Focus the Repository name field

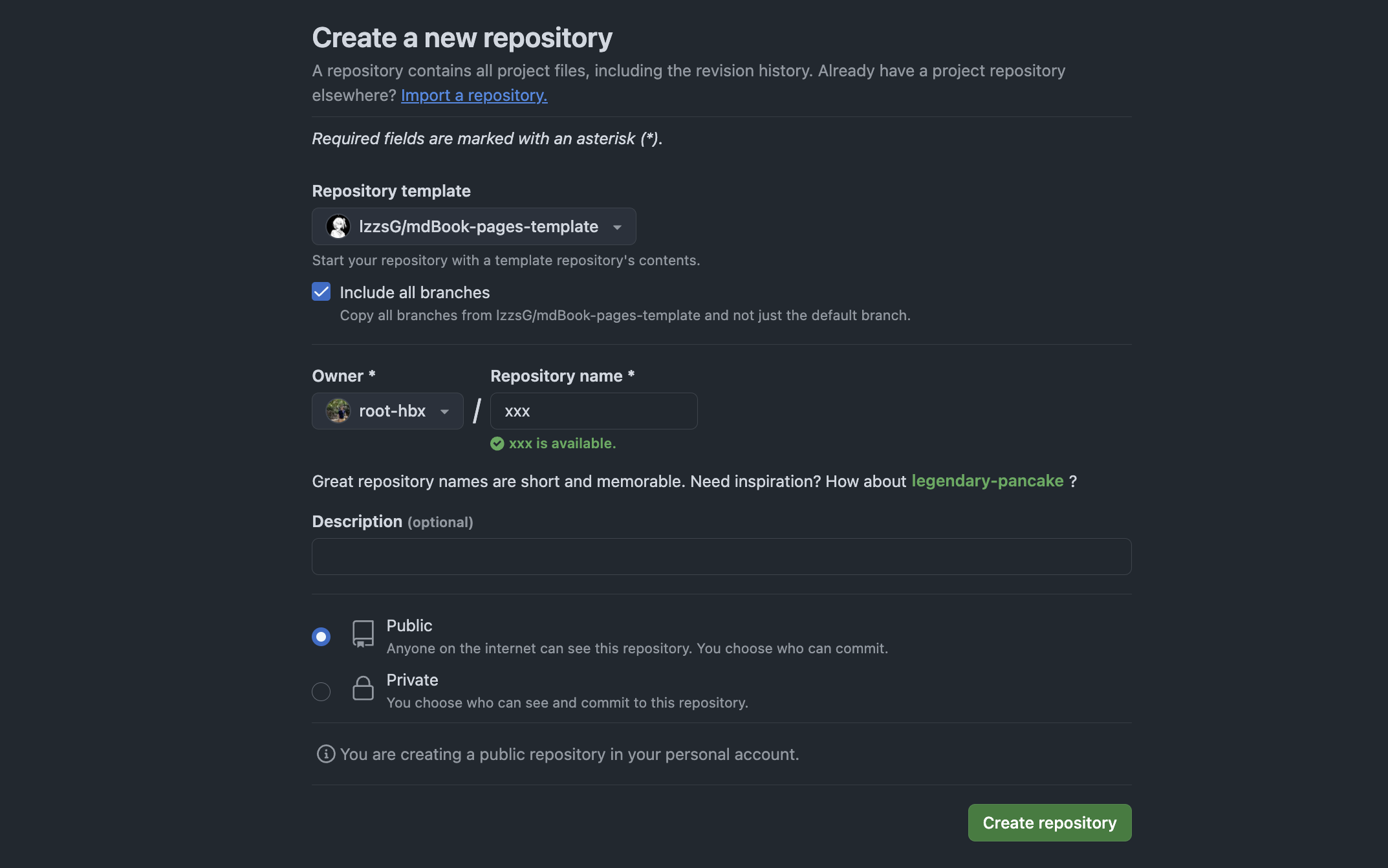pyautogui.click(x=594, y=411)
